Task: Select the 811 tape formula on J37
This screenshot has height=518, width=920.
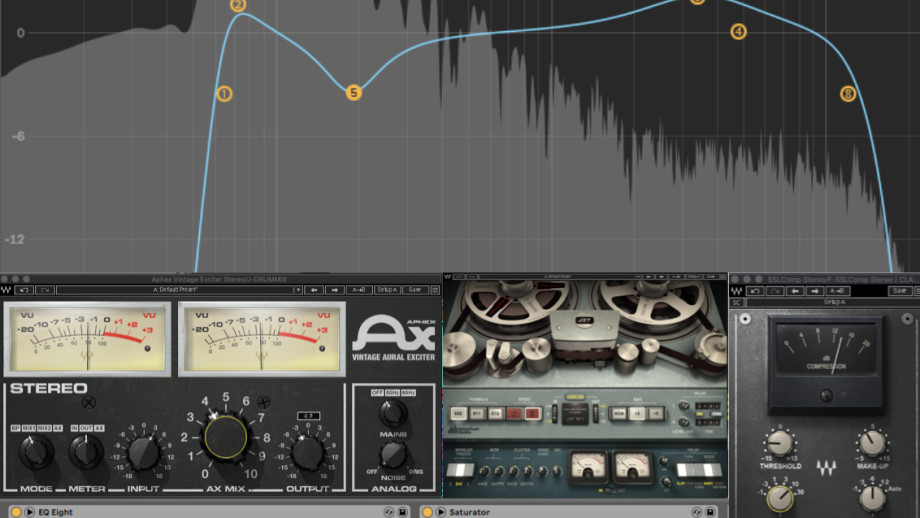Action: point(477,414)
